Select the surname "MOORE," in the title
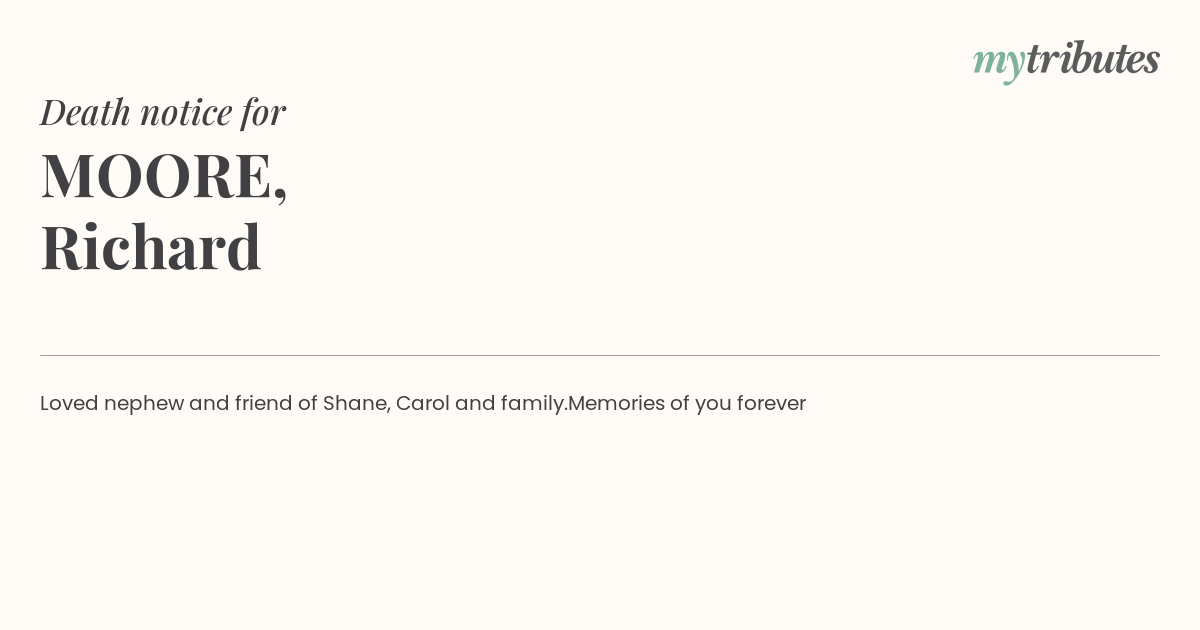The width and height of the screenshot is (1200, 630). (164, 176)
